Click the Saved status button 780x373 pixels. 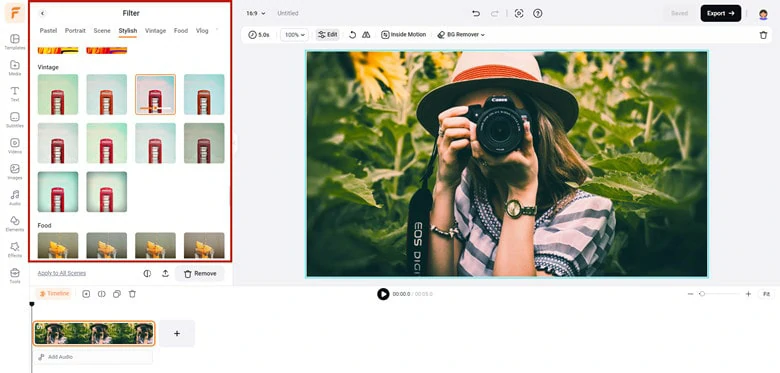[x=679, y=13]
